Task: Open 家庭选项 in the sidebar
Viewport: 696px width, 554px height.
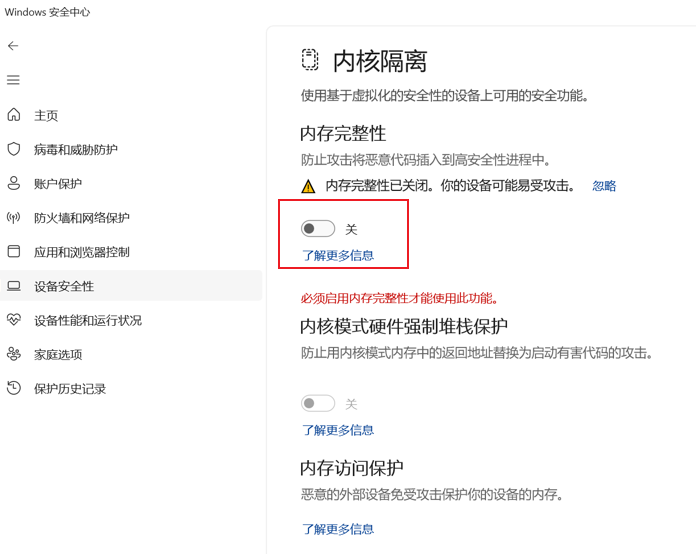Action: point(58,355)
